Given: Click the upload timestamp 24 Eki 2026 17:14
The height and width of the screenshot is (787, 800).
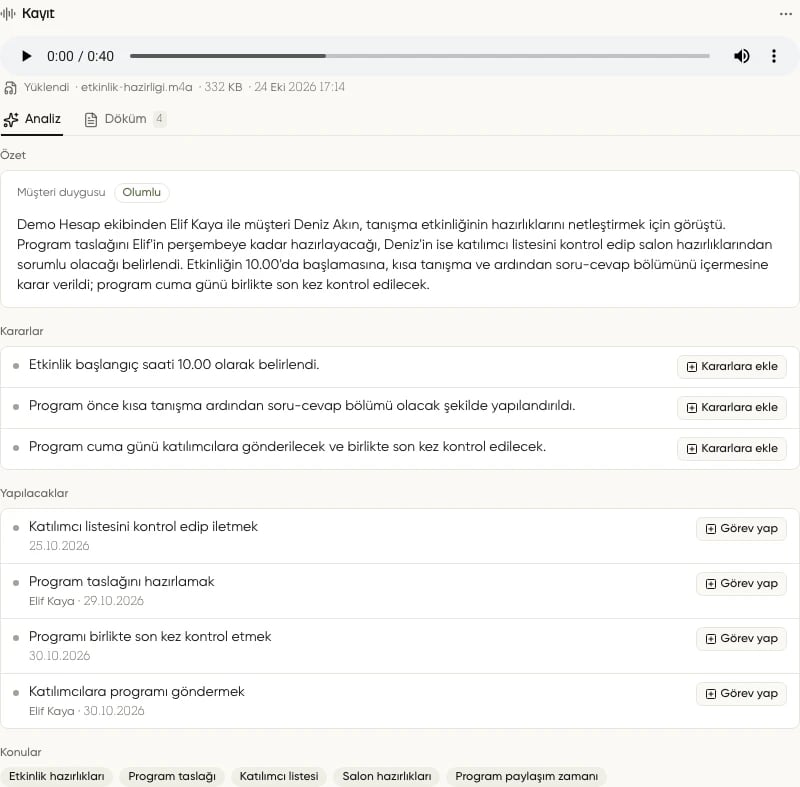Looking at the screenshot, I should [x=299, y=87].
